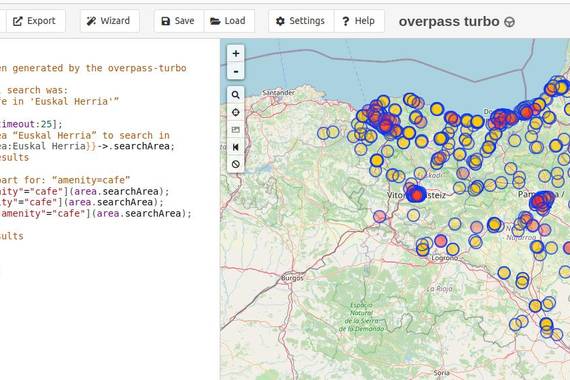Click the ->.searchArea; code line
570x380 pixels.
(x=87, y=146)
